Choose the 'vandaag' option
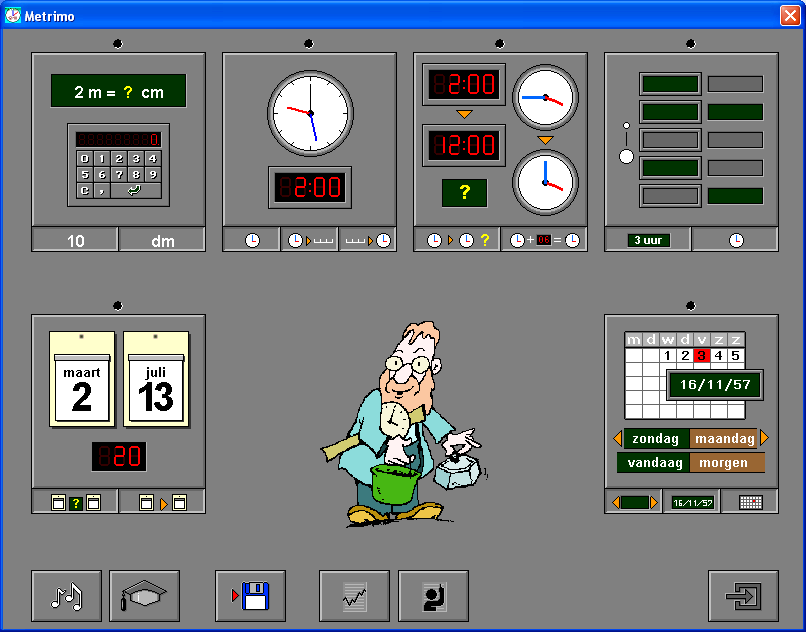 click(x=654, y=462)
